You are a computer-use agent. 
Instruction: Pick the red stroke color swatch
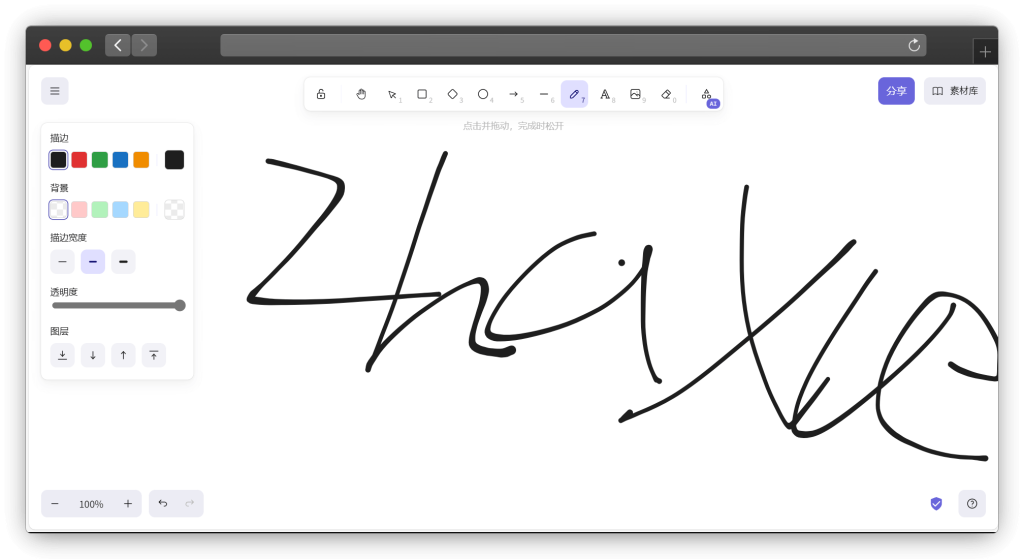point(79,160)
